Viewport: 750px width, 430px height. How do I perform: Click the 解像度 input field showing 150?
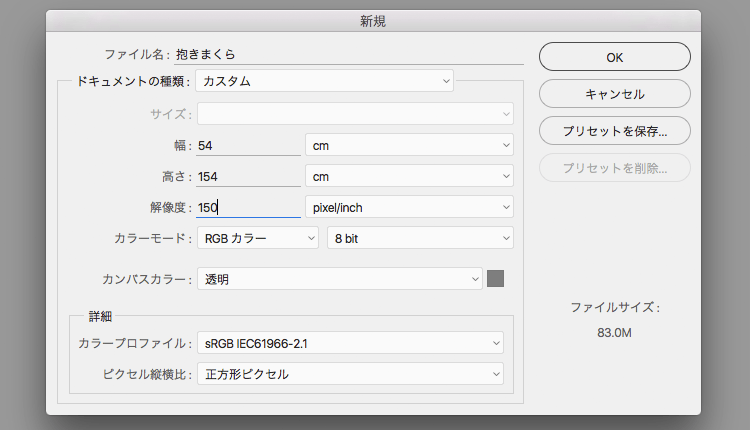pyautogui.click(x=248, y=207)
